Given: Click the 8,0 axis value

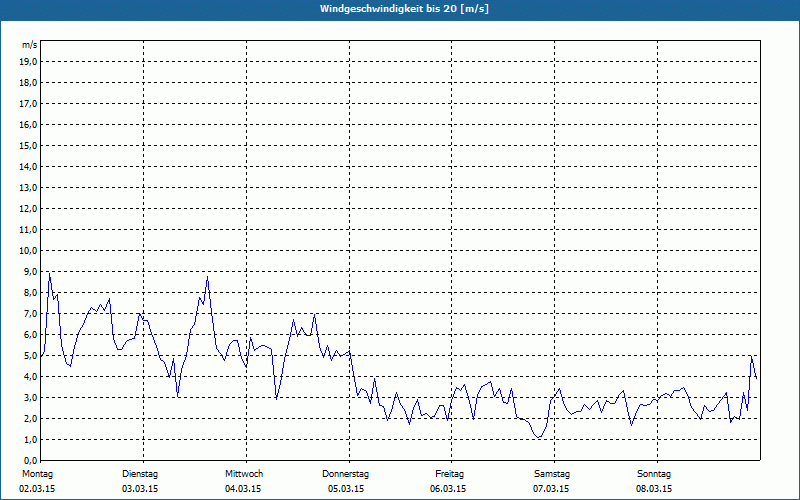Looking at the screenshot, I should (29, 292).
